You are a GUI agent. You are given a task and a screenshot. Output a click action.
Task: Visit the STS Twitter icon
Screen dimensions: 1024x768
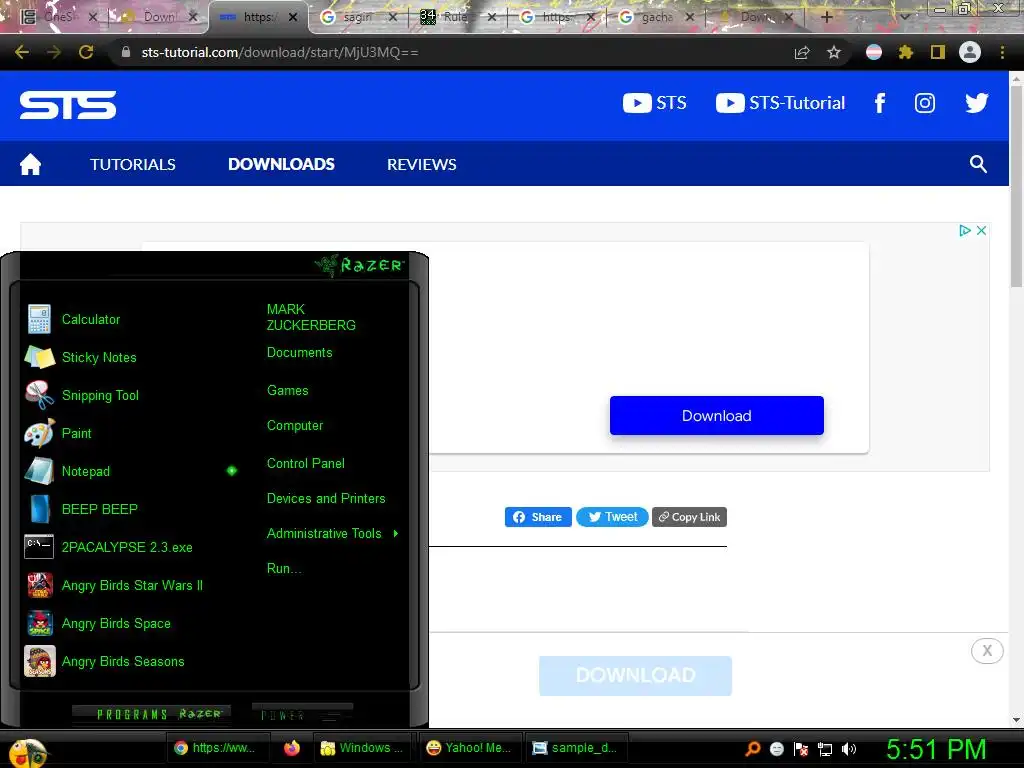976,103
